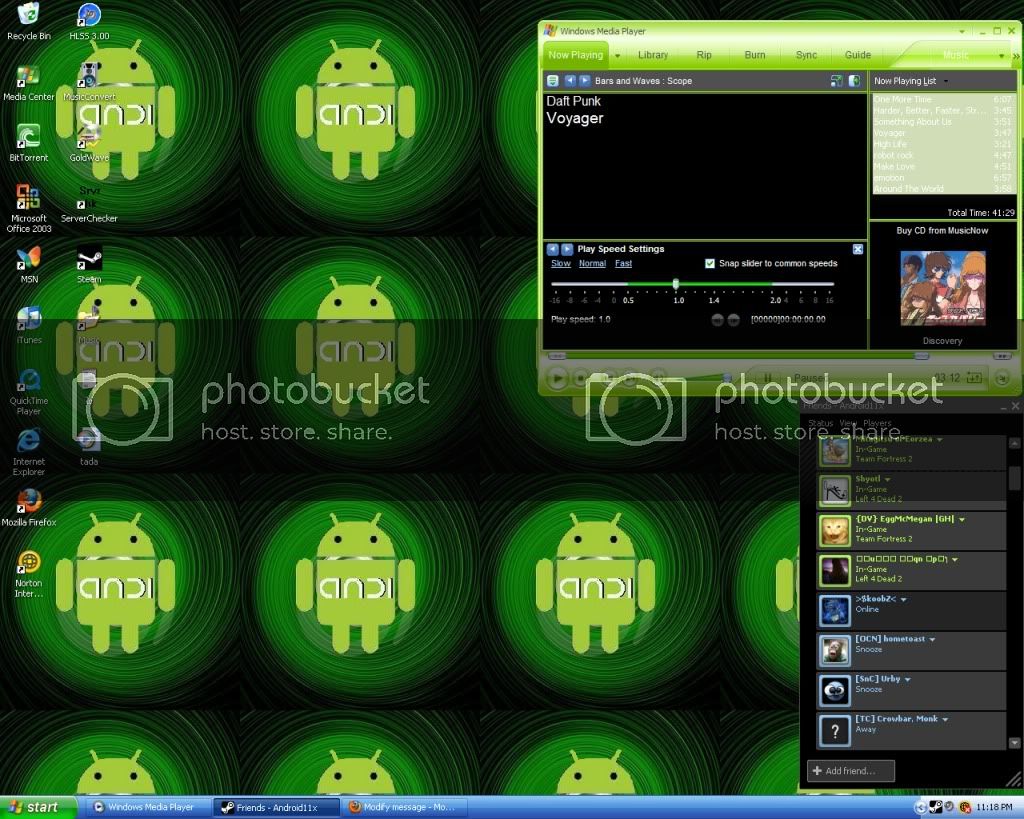Image resolution: width=1024 pixels, height=819 pixels.
Task: Switch to the Library tab
Action: [653, 55]
